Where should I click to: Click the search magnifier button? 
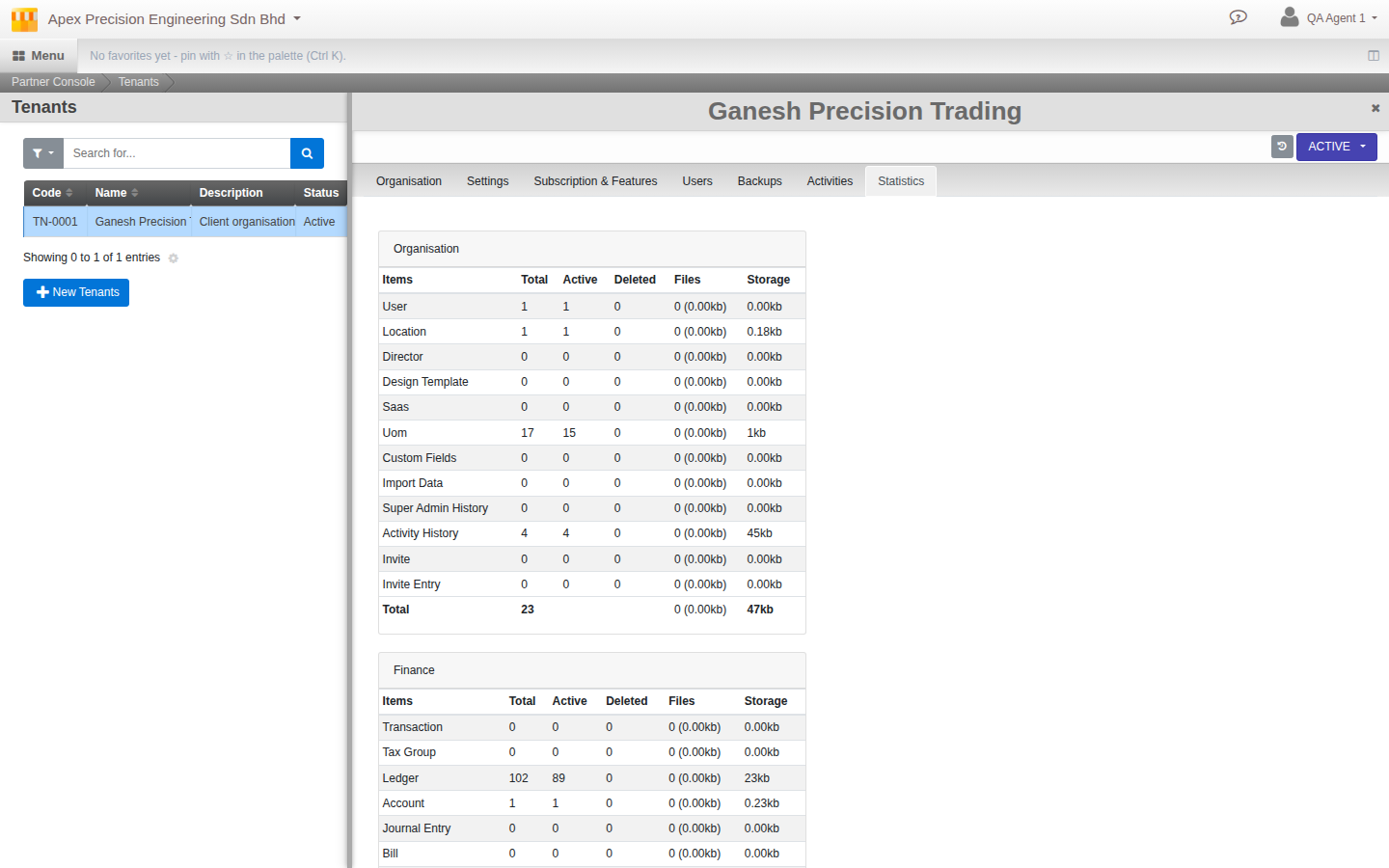(307, 153)
